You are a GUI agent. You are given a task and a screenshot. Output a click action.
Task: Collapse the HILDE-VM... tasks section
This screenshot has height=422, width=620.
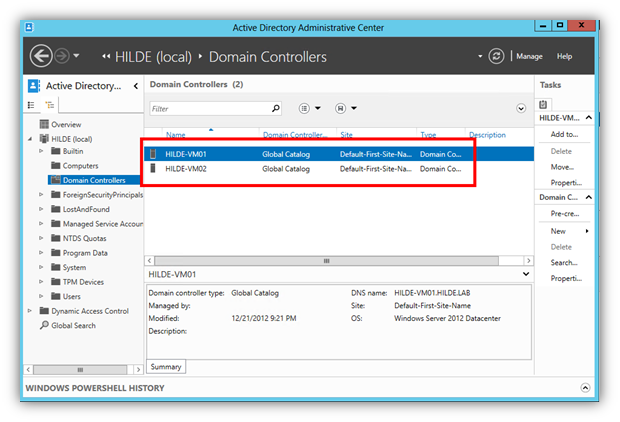589,117
